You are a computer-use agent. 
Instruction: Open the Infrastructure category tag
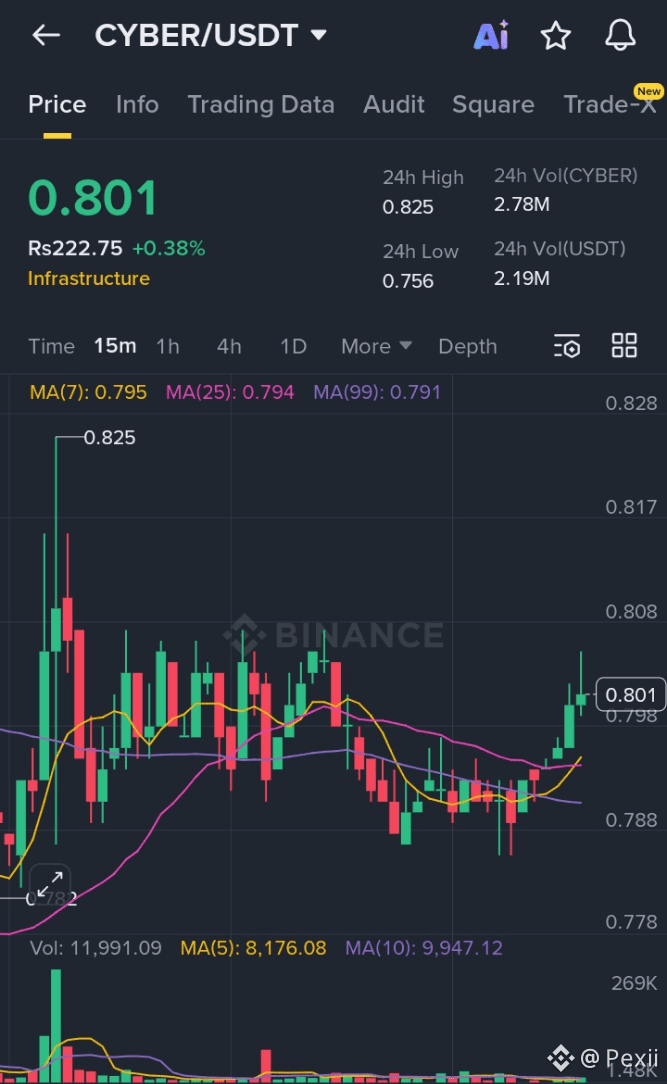point(88,279)
